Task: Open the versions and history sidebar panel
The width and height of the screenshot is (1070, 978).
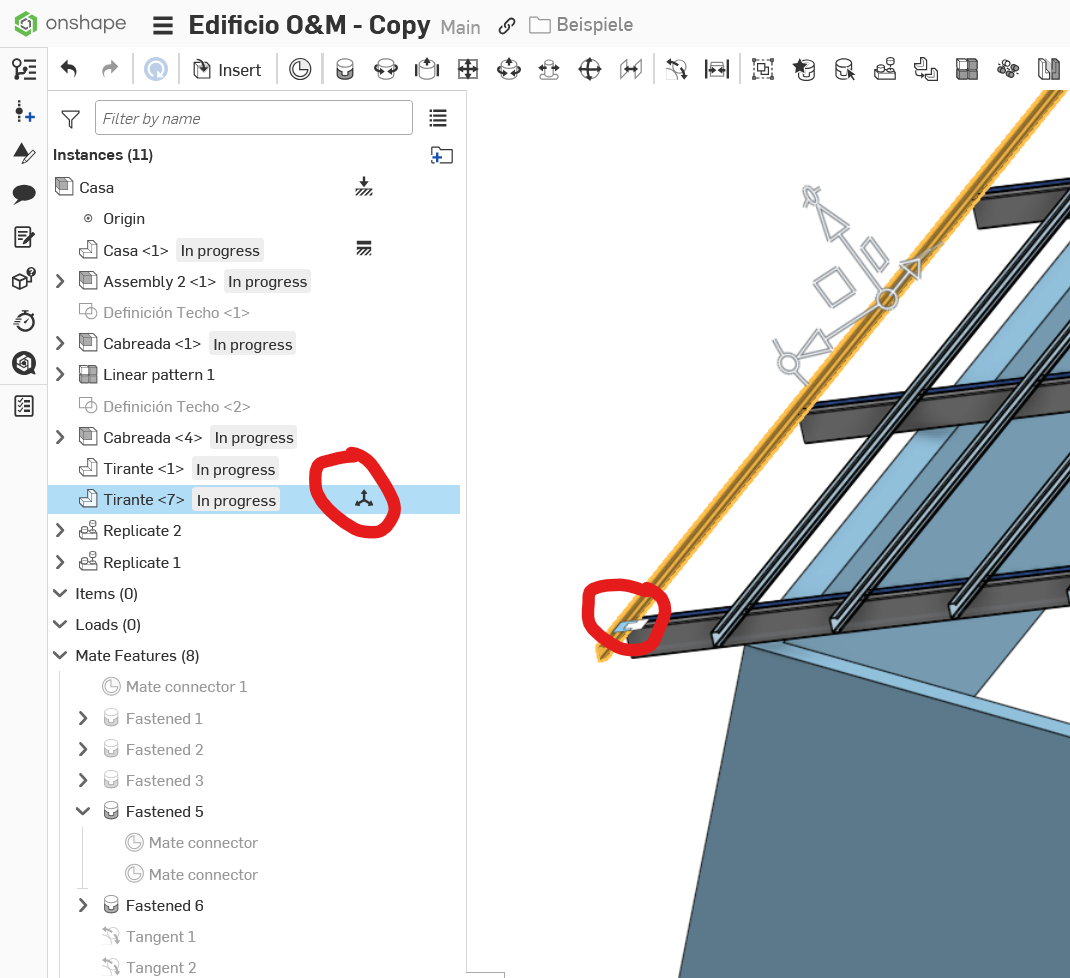Action: 24,69
